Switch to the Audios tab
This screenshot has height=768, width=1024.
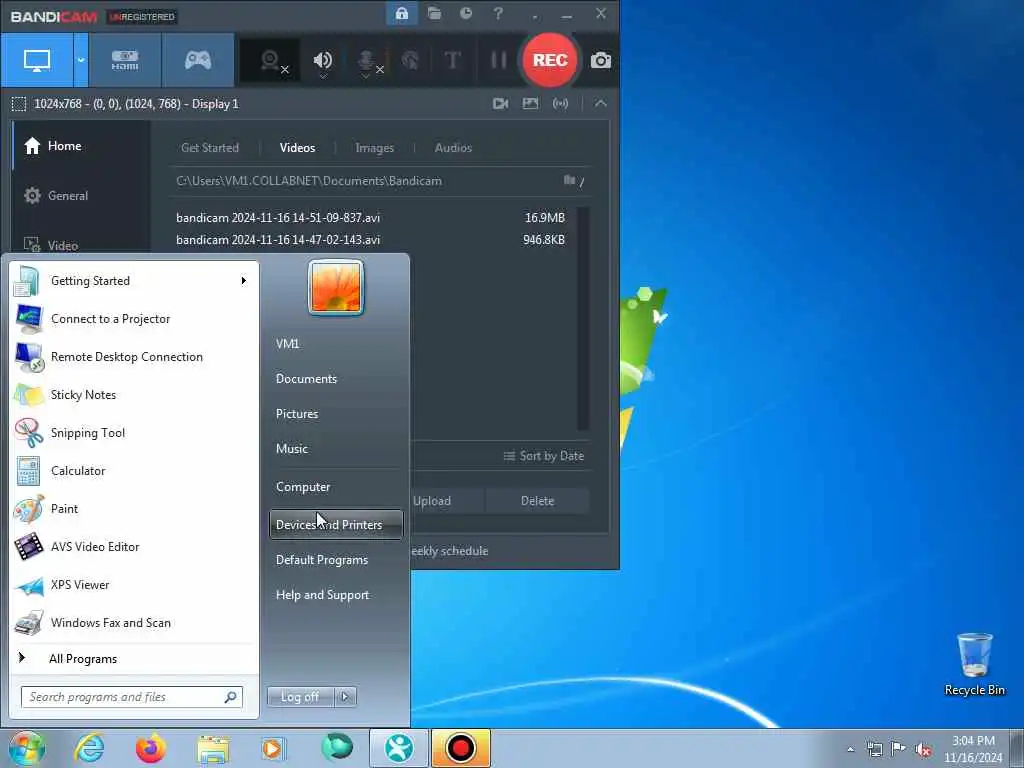pos(453,148)
